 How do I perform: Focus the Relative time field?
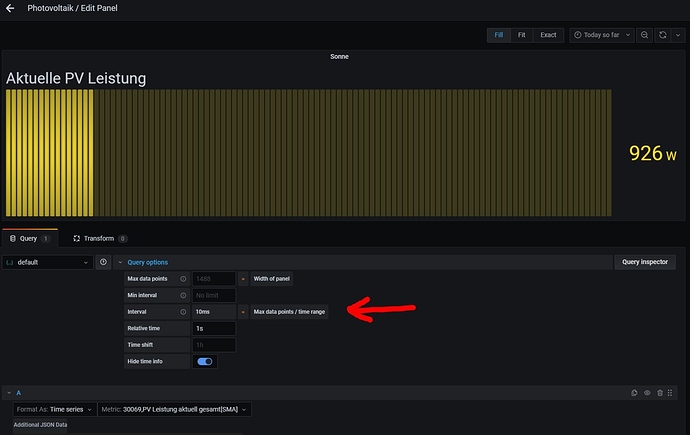tap(214, 329)
